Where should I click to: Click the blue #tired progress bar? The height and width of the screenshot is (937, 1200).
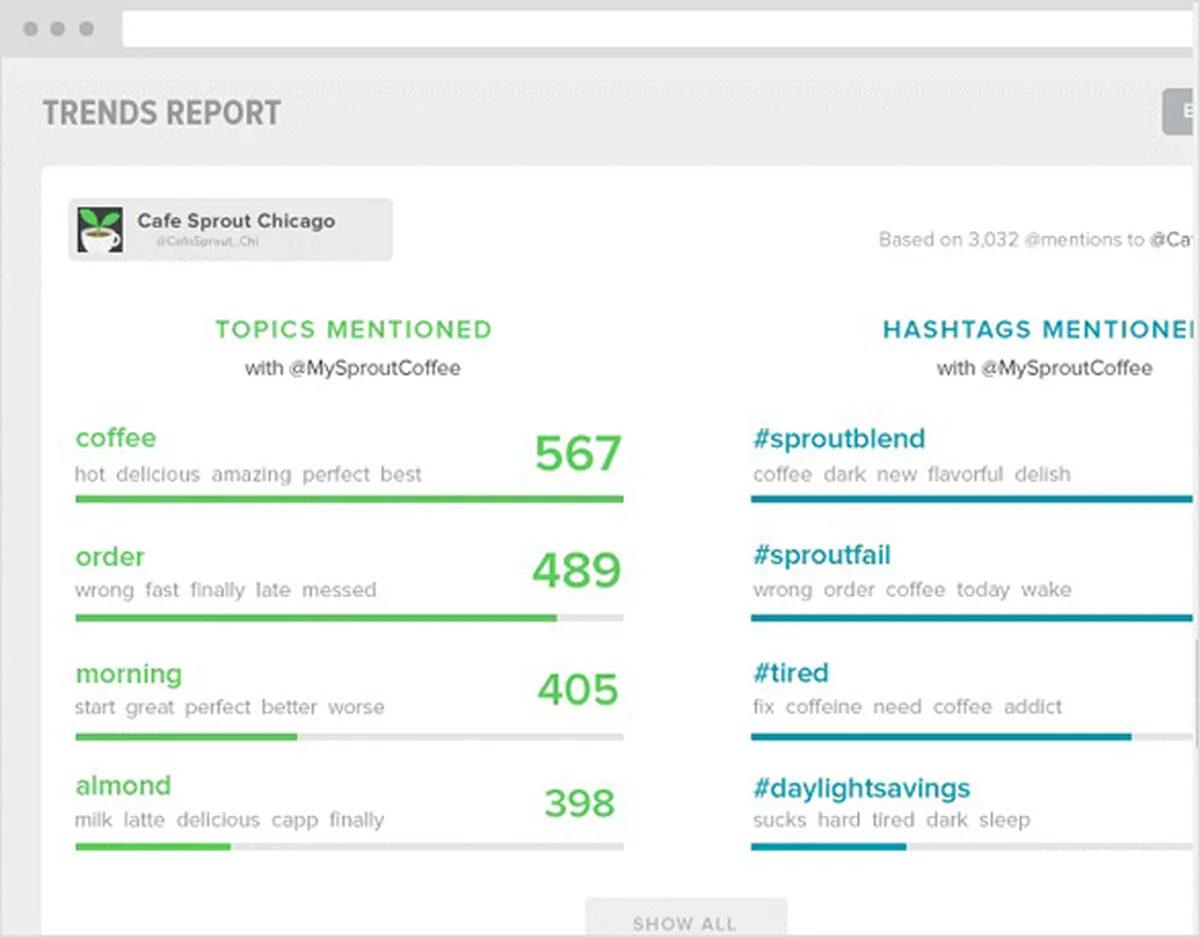(x=941, y=737)
